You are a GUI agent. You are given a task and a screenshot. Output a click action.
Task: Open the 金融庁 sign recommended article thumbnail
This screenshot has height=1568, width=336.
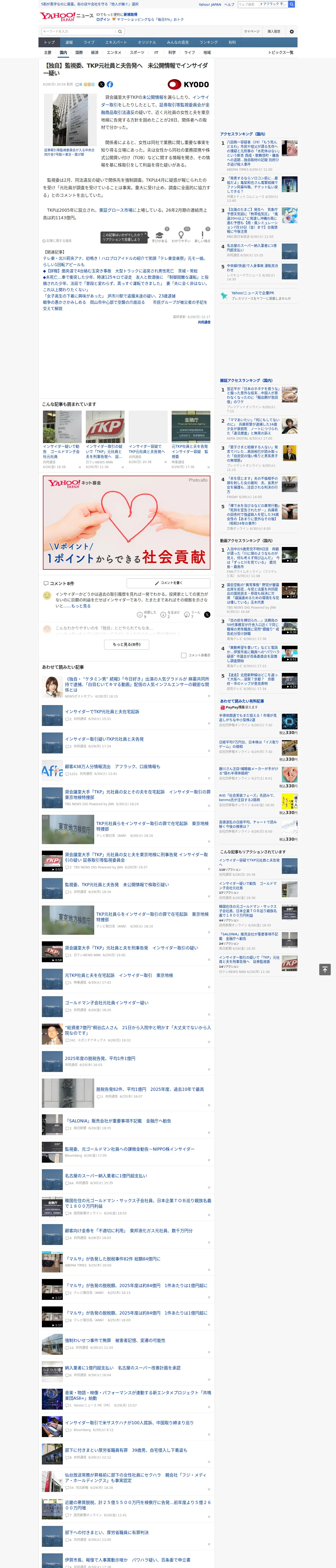(x=191, y=427)
